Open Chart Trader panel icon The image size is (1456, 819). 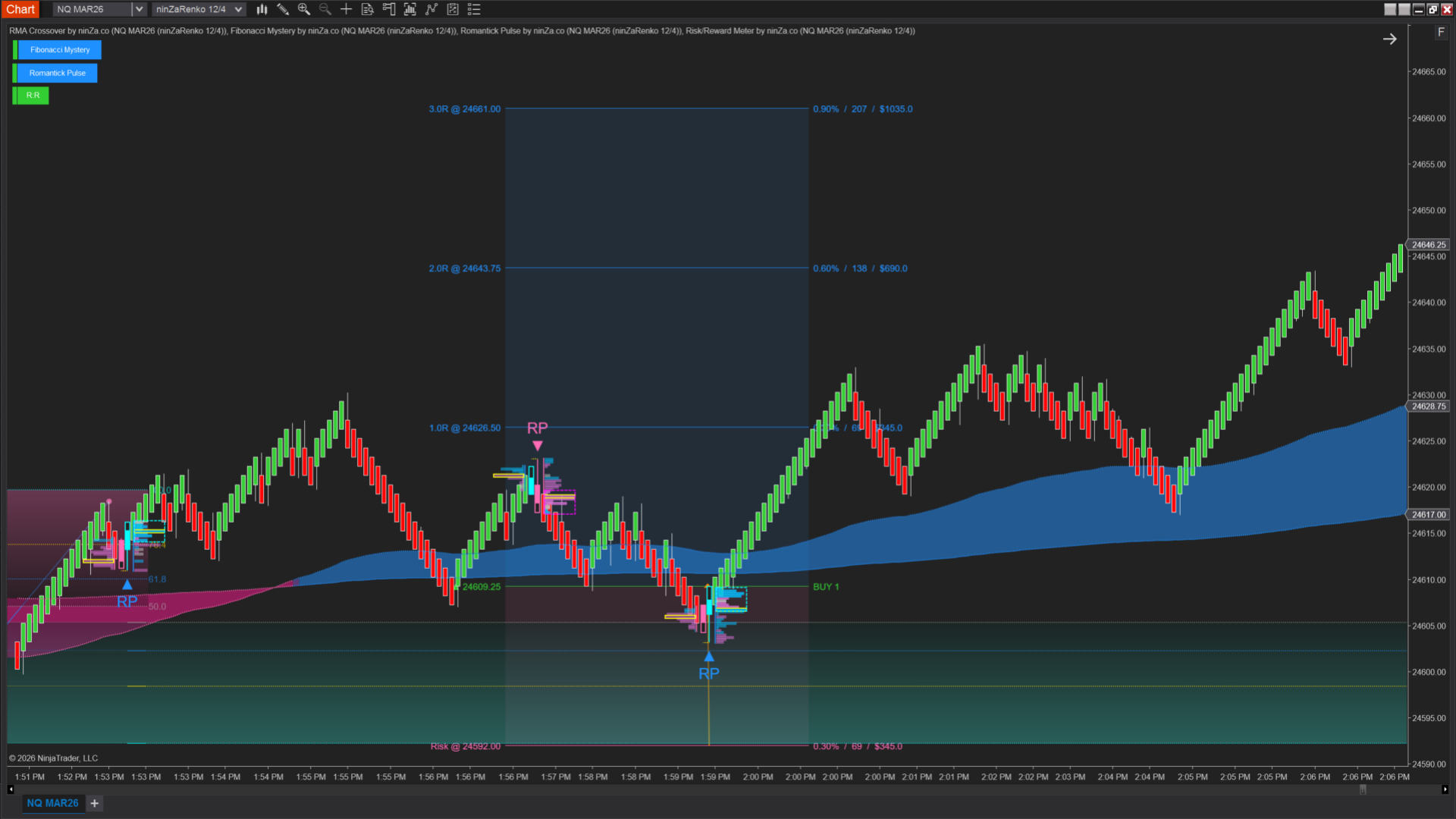pos(389,9)
